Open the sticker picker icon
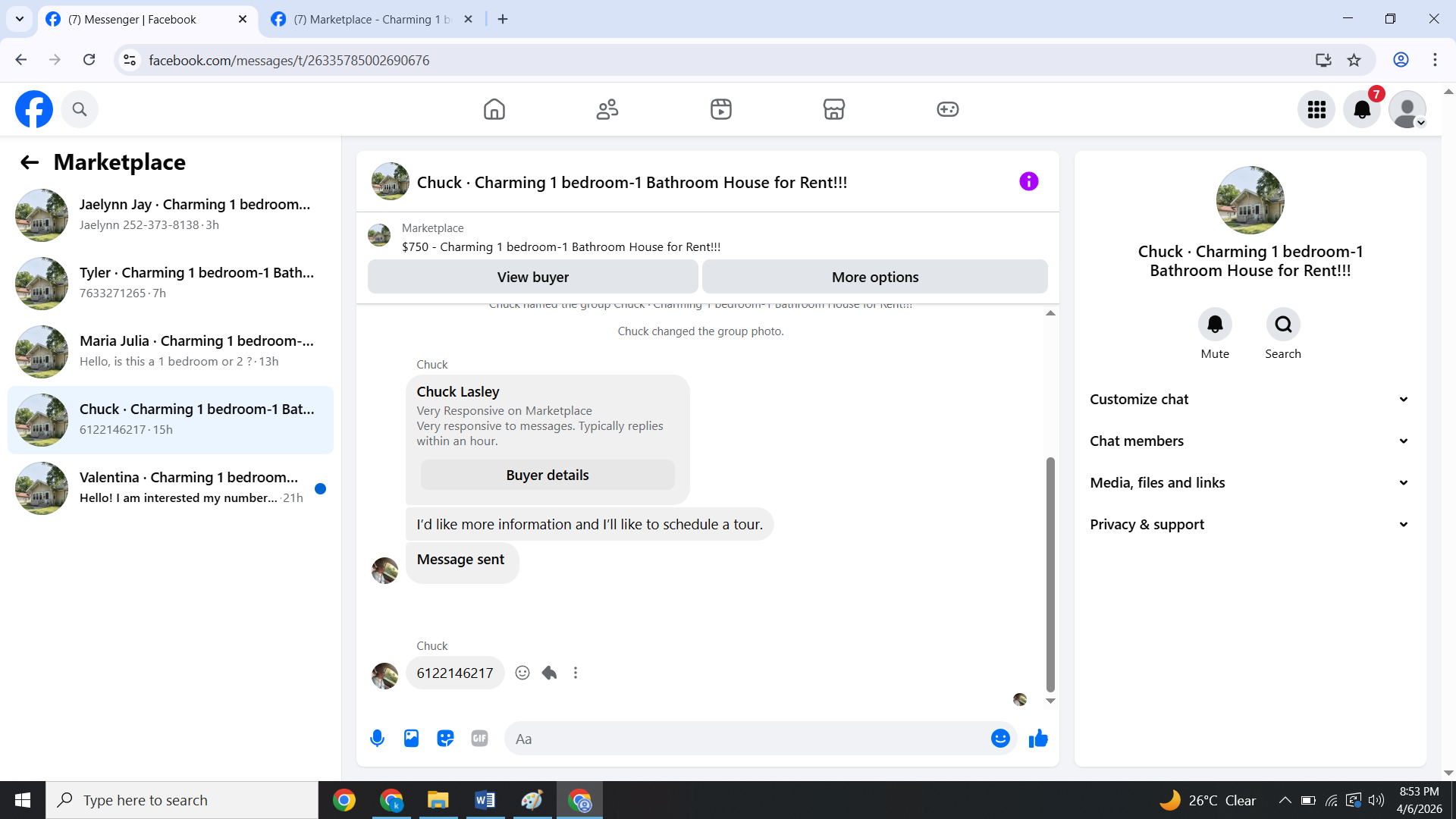This screenshot has height=819, width=1456. 445,738
